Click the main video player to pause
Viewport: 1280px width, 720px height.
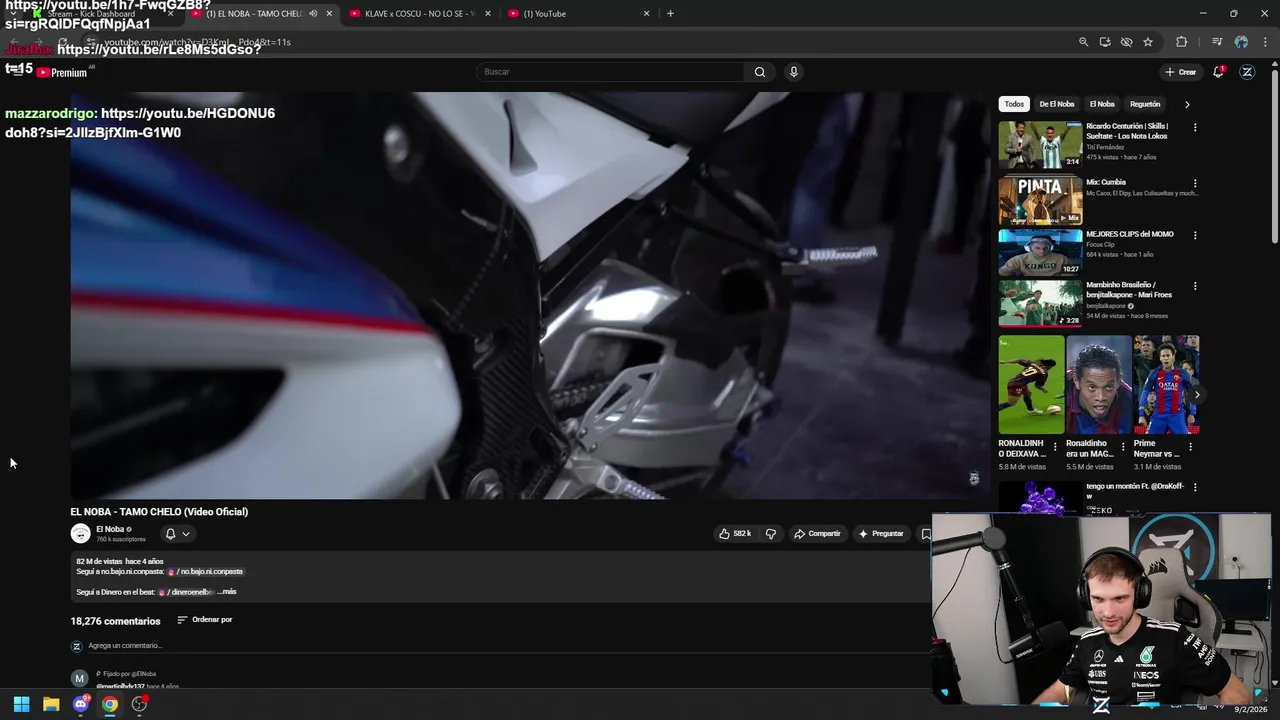pos(530,295)
